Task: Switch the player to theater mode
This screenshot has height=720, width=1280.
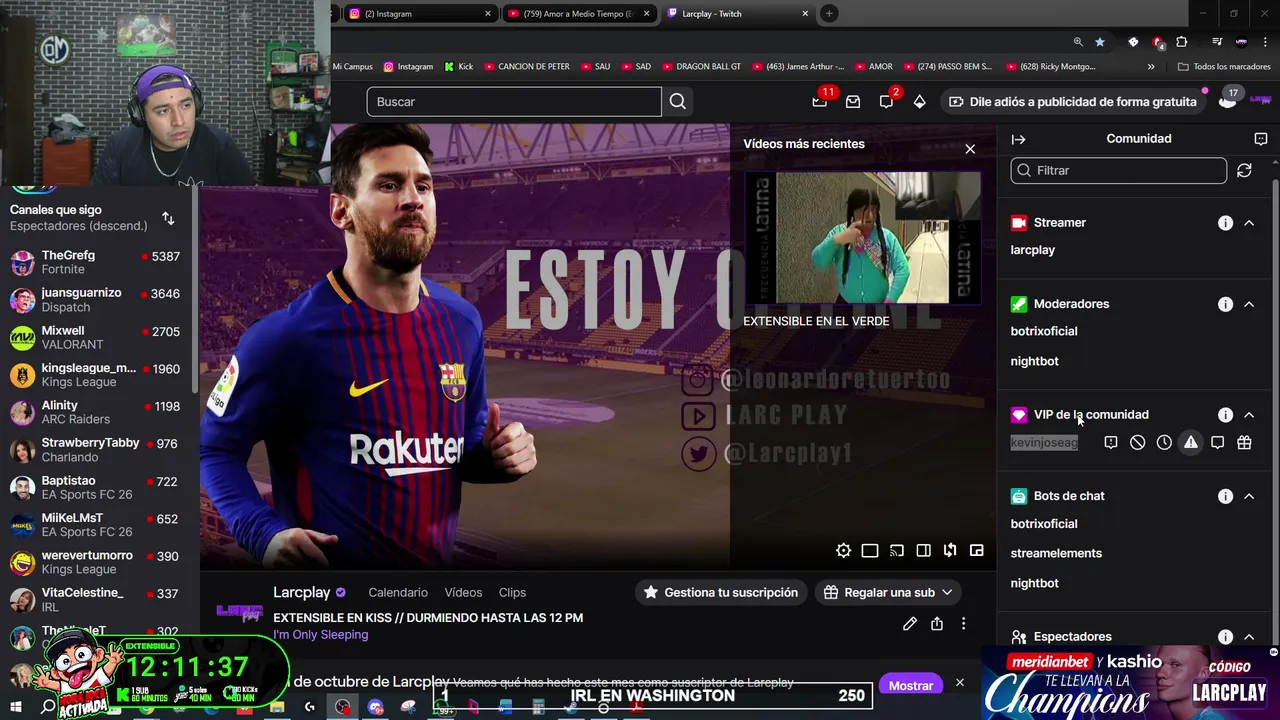Action: coord(870,551)
